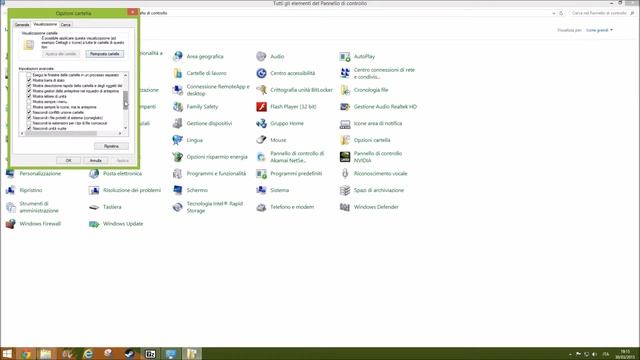Open Internet Explorer from taskbar
The image size is (640, 360).
(x=88, y=354)
